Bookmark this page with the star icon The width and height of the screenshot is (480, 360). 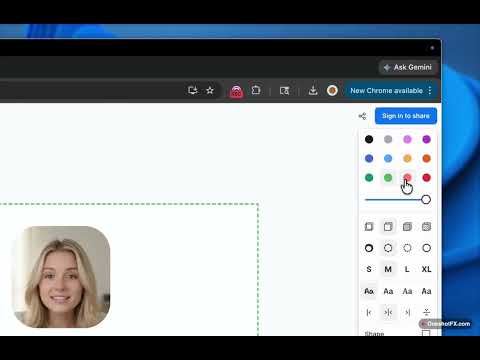210,90
